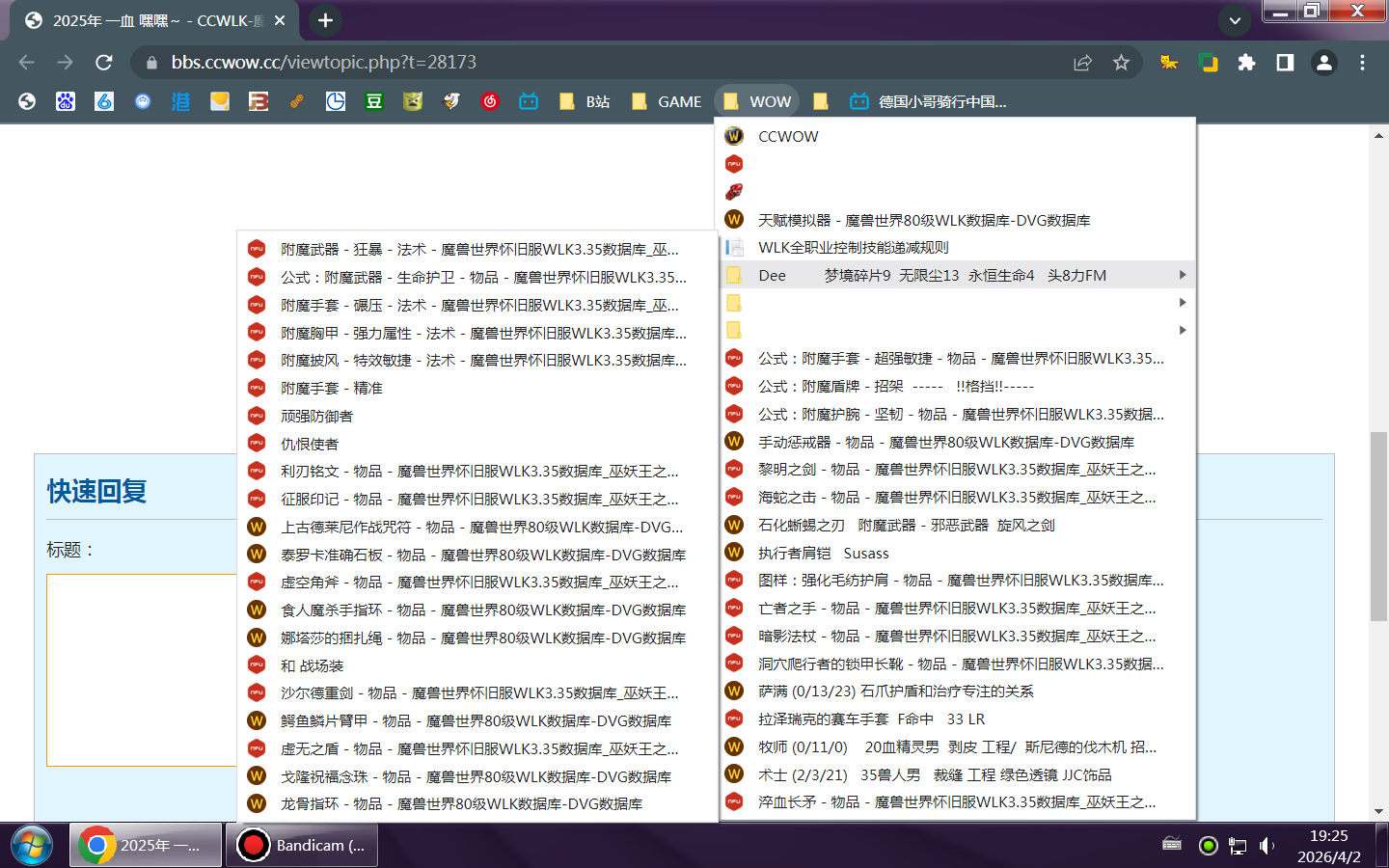Screen dimensions: 1389x868
Task: Toggle the bookmark star for this page
Action: click(1121, 62)
